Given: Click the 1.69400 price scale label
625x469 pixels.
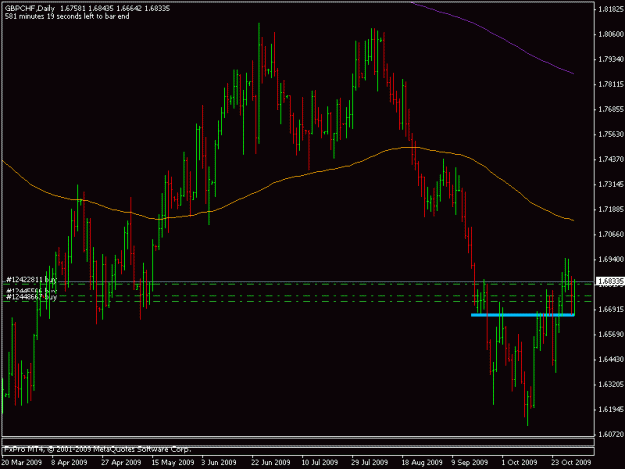Looking at the screenshot, I should pyautogui.click(x=611, y=259).
